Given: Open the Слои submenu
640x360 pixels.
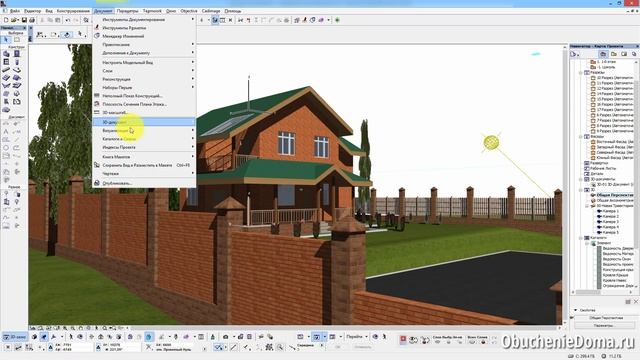Looking at the screenshot, I should 144,71.
